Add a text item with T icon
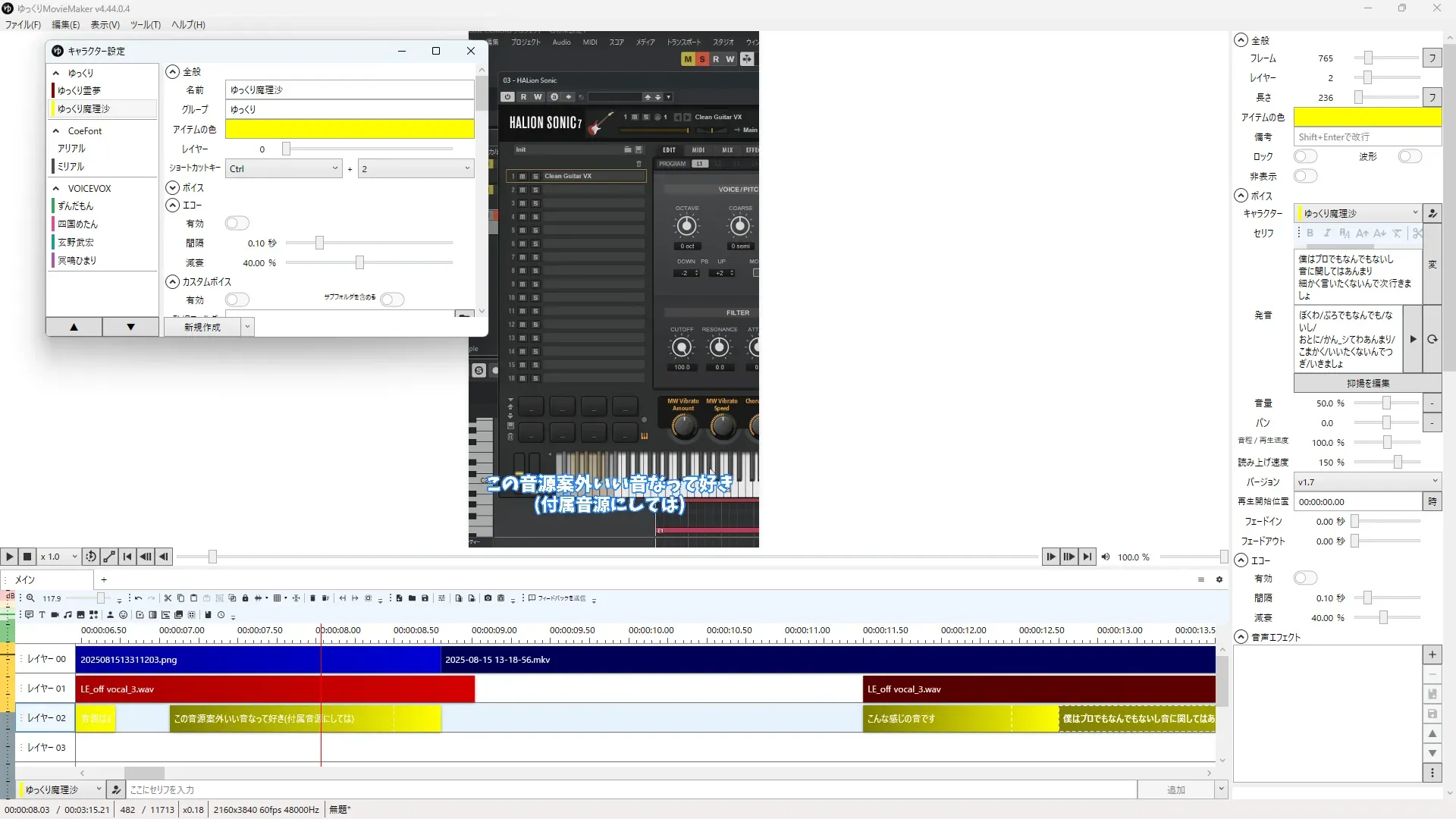 (42, 615)
